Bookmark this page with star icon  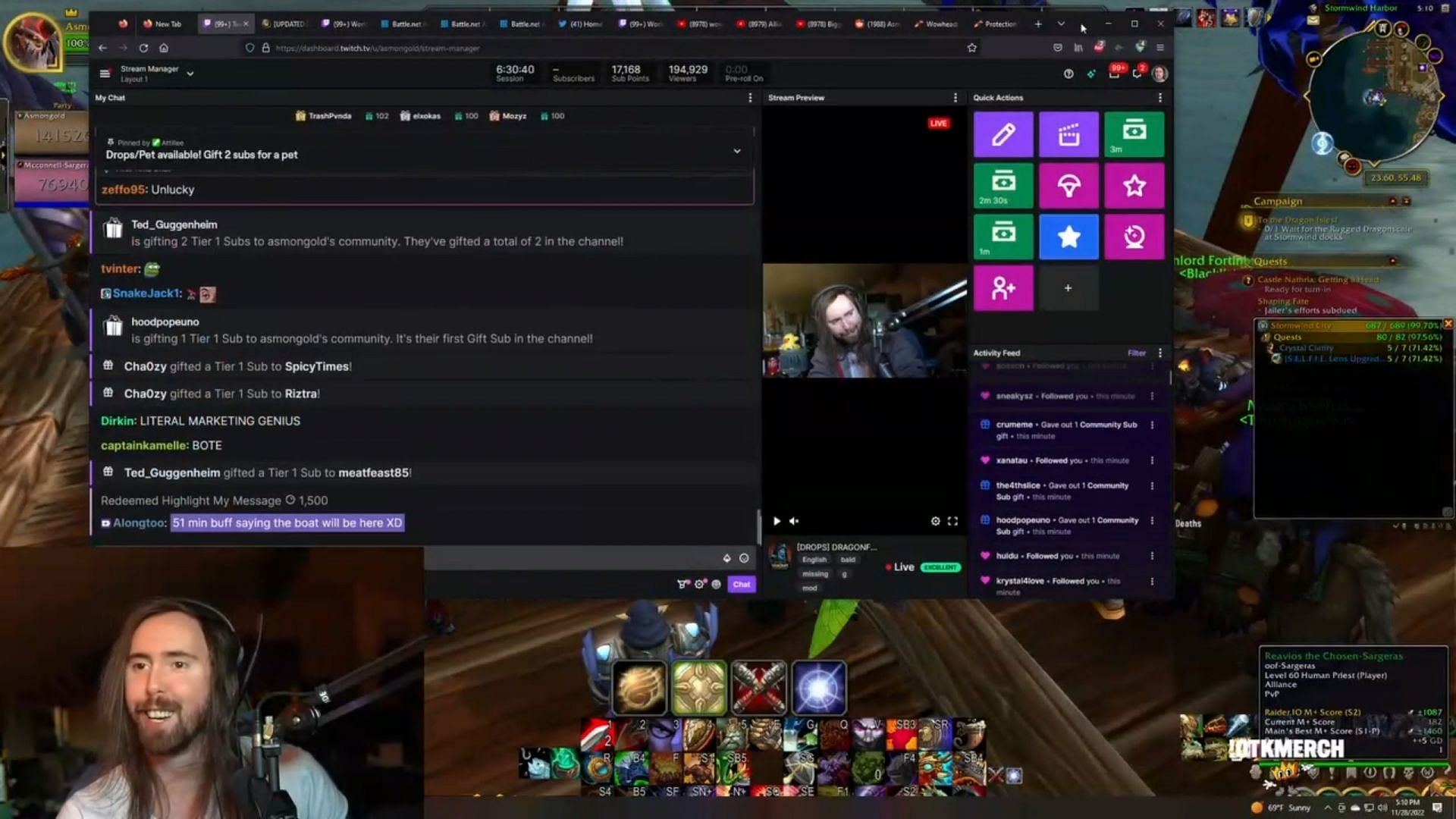tap(971, 48)
